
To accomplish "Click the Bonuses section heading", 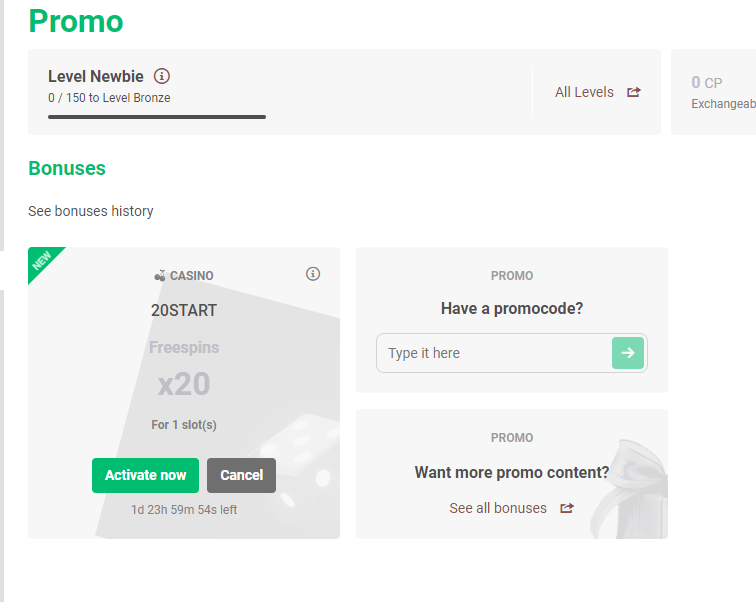I will 67,168.
